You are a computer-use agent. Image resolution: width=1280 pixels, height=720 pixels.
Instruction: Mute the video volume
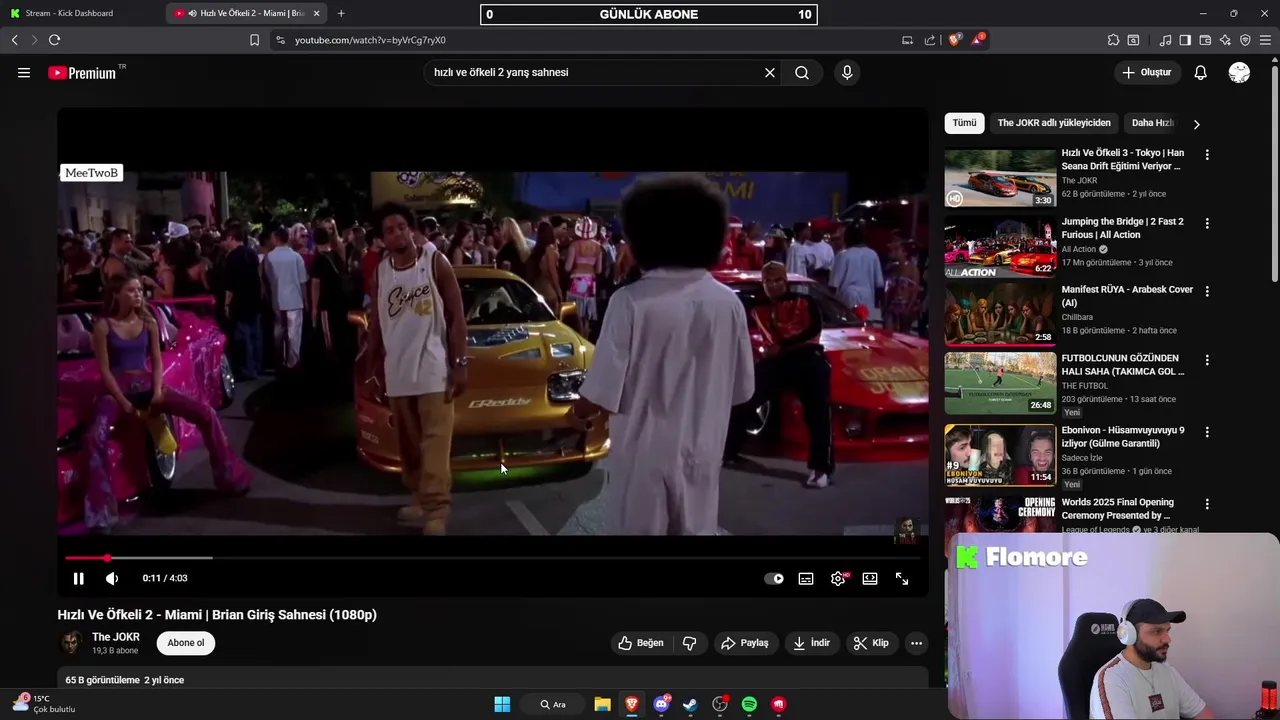[x=112, y=578]
